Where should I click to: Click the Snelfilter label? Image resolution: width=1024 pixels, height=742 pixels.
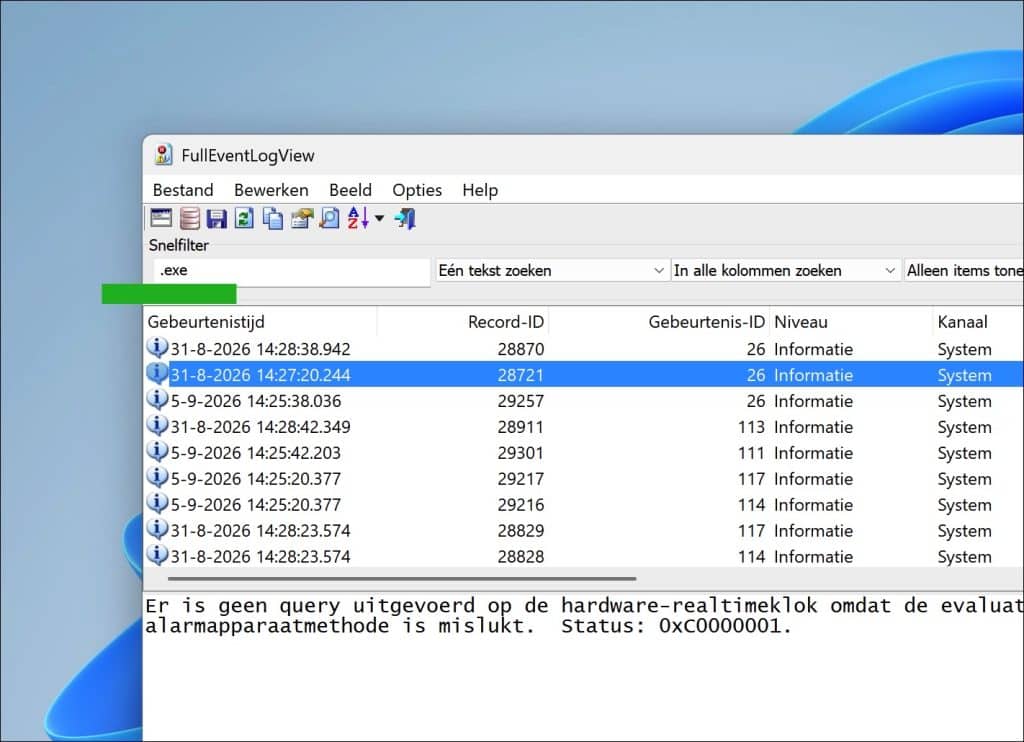(x=178, y=246)
